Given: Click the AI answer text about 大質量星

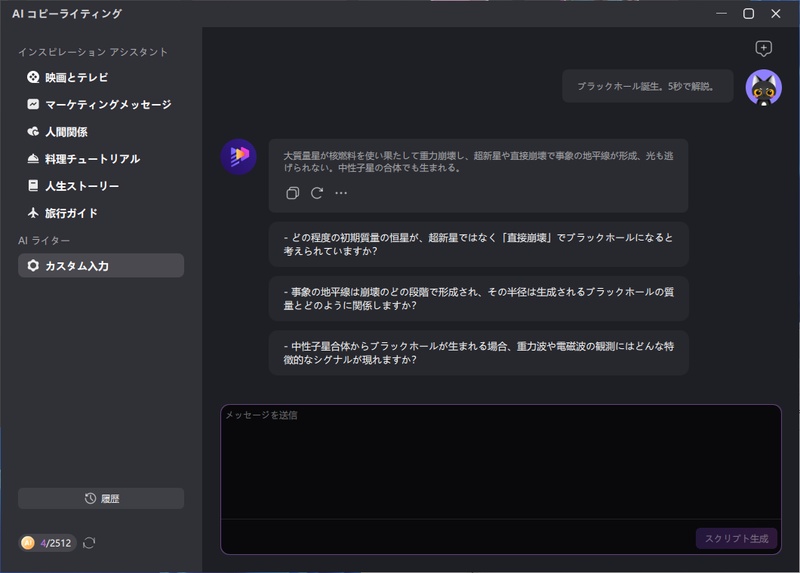Looking at the screenshot, I should tap(479, 161).
